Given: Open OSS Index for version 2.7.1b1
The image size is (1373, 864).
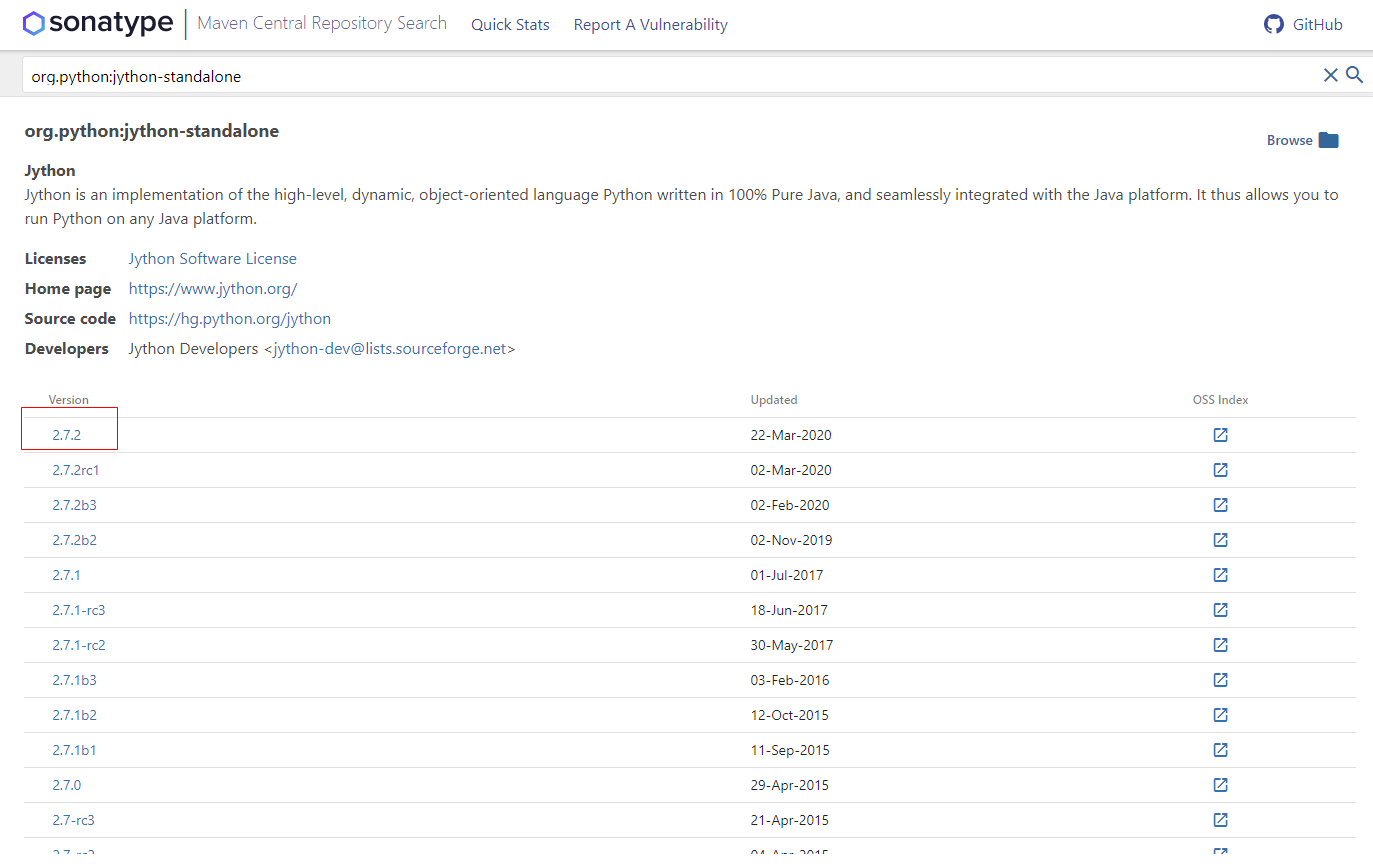Looking at the screenshot, I should 1220,750.
